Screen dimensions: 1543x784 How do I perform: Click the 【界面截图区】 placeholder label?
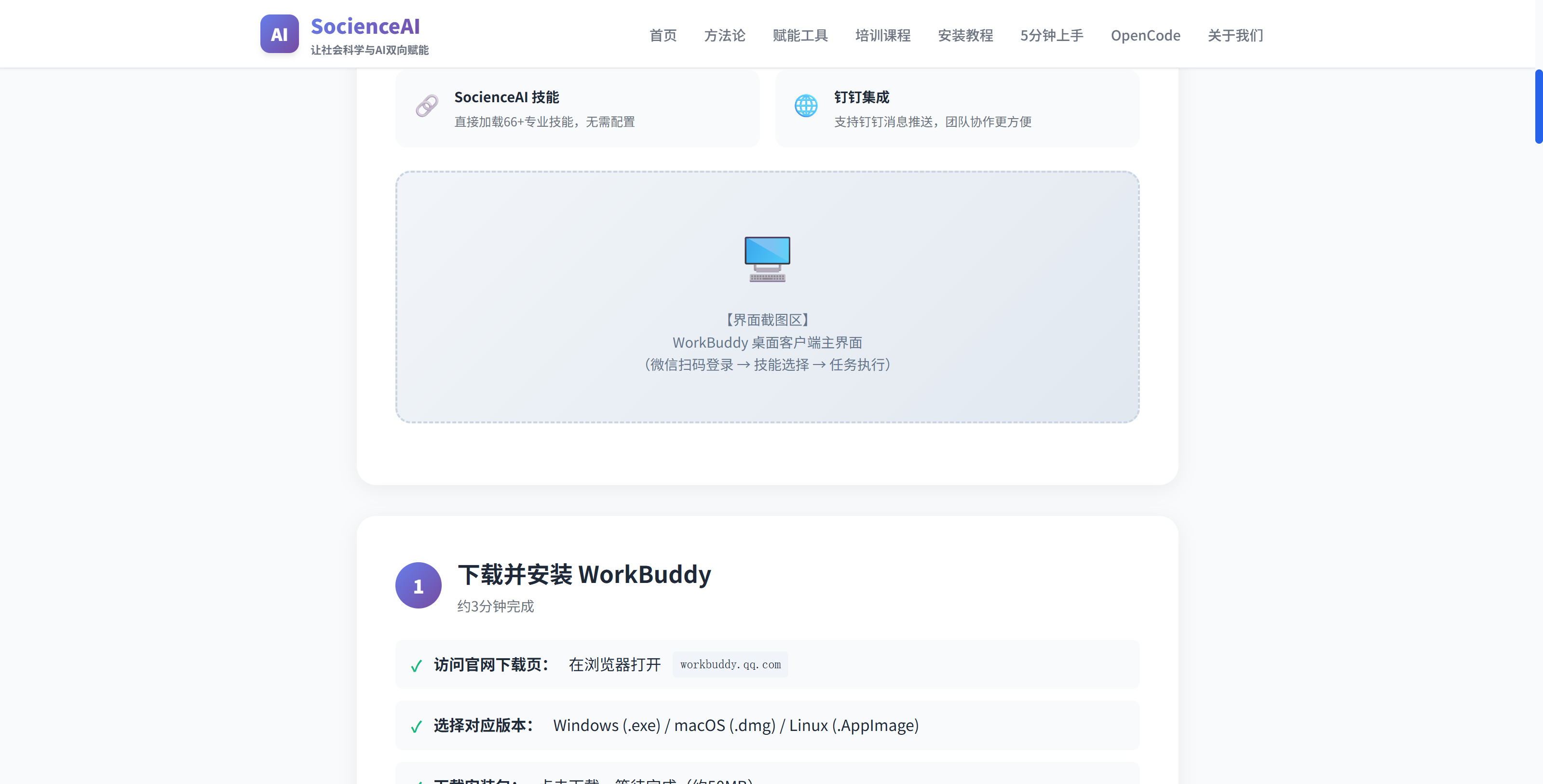(767, 320)
